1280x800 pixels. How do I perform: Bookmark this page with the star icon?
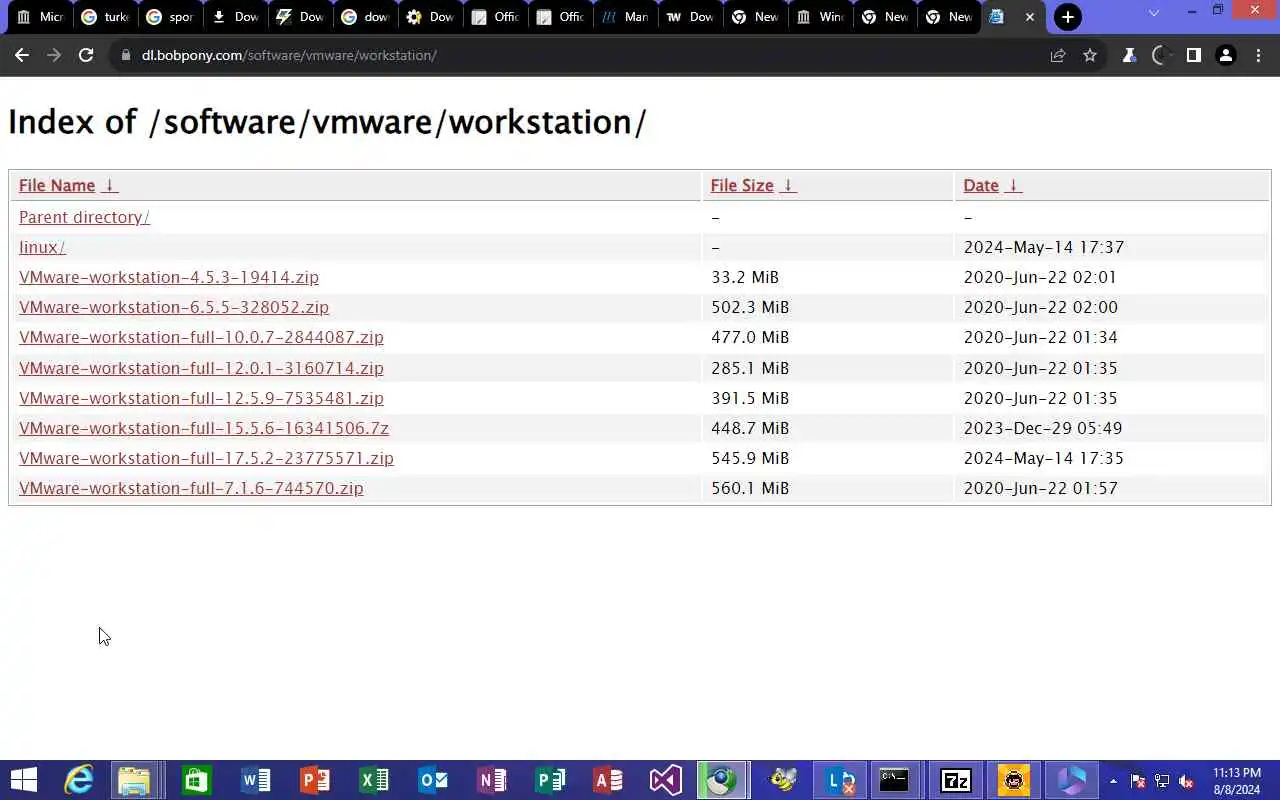tap(1090, 55)
